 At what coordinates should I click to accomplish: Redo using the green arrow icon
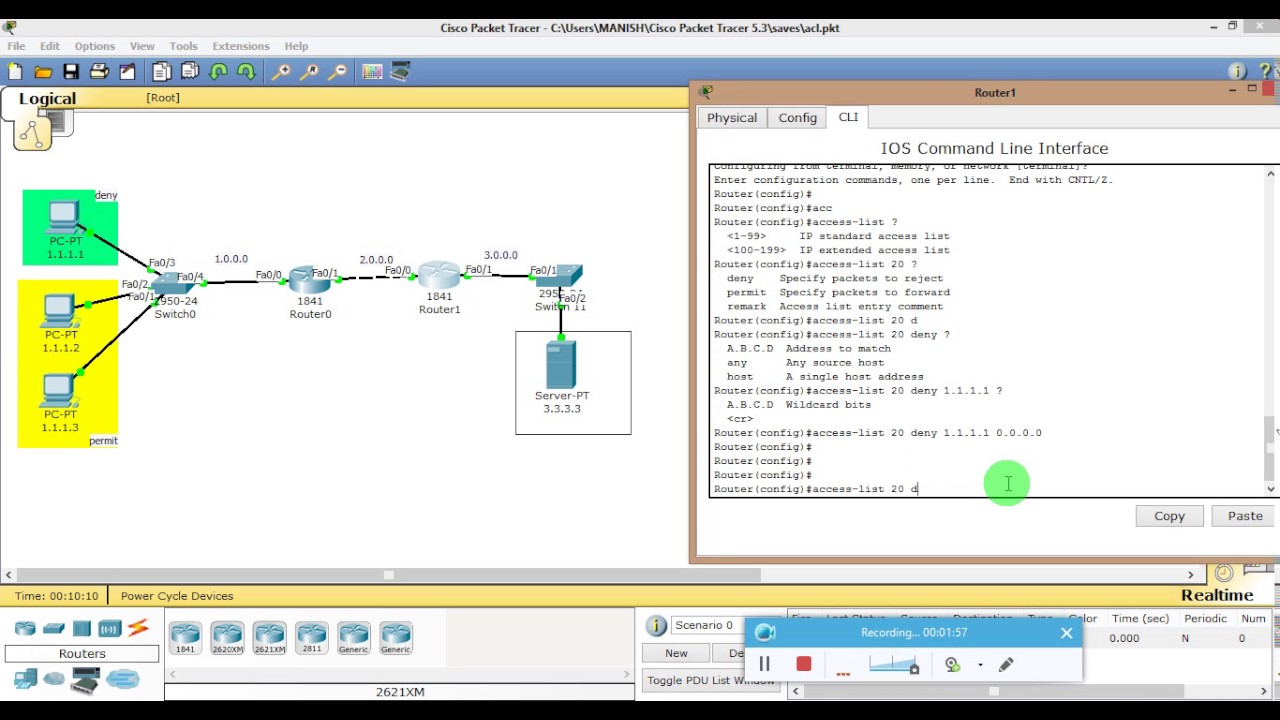tap(246, 72)
